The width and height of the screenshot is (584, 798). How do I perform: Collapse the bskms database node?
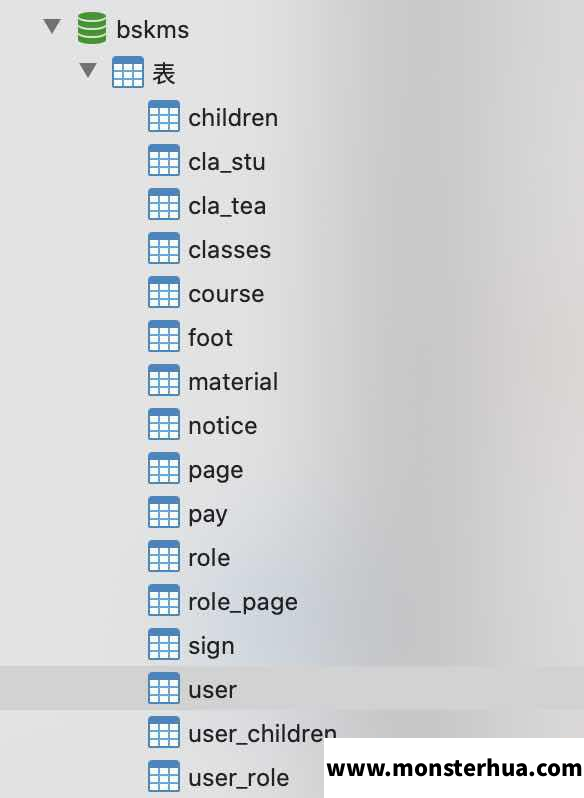[x=52, y=26]
